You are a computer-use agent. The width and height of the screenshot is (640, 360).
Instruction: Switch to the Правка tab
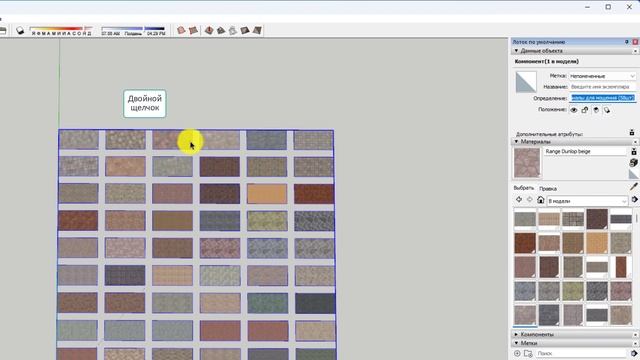pyautogui.click(x=548, y=189)
